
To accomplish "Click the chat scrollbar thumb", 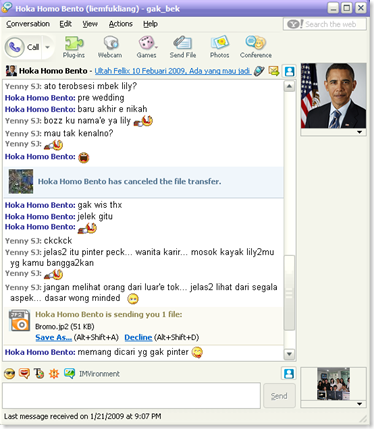I will (289, 293).
